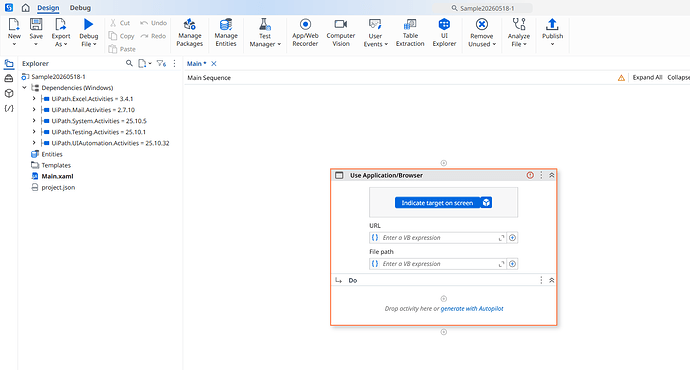Click the home icon in title bar
Screen dimensions: 690x370
pos(26,8)
